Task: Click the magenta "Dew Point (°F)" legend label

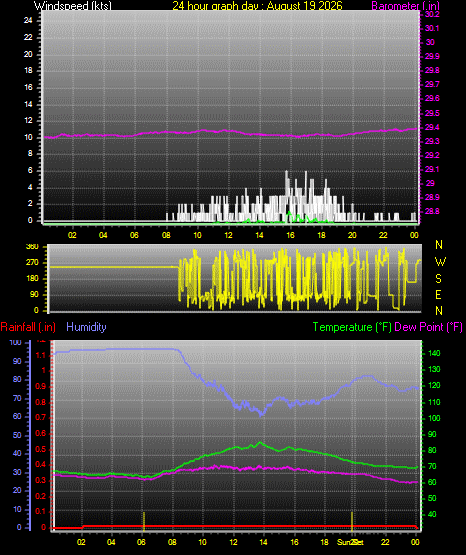Action: [x=428, y=327]
